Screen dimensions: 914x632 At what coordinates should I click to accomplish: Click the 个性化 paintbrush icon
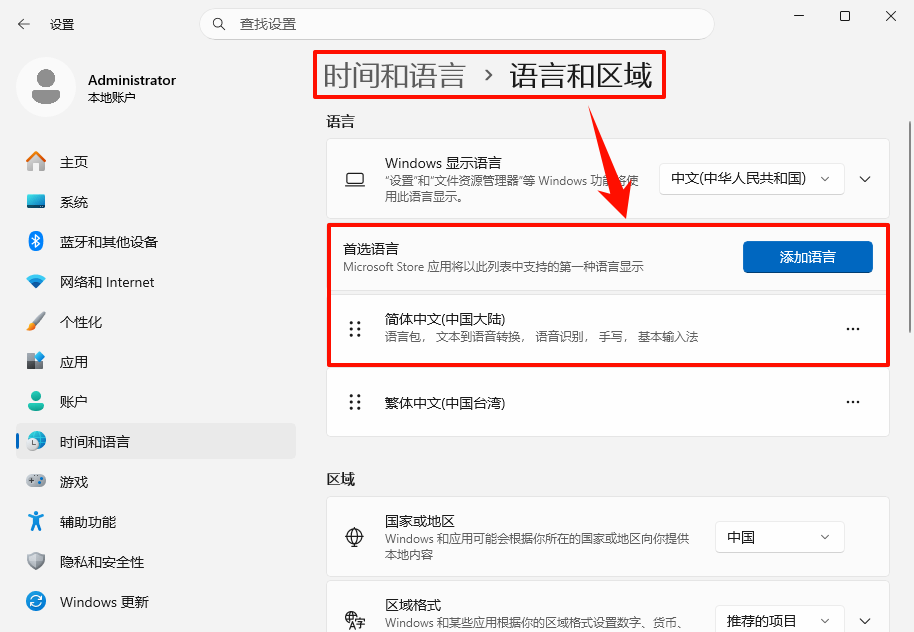point(36,321)
